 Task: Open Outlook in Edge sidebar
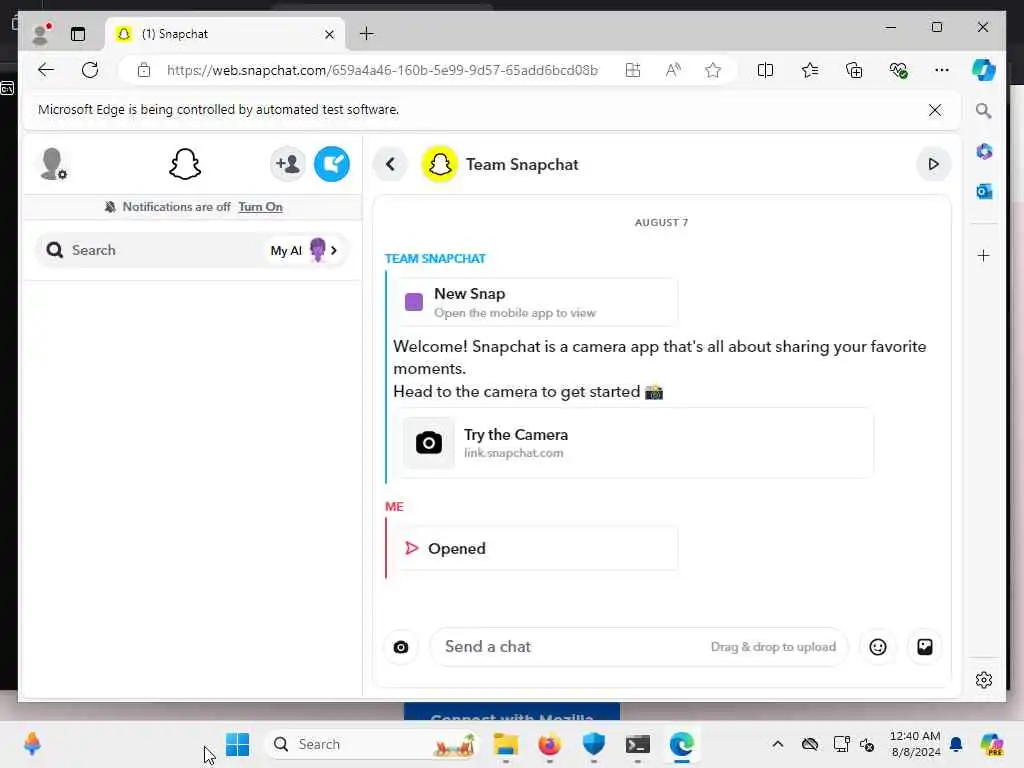tap(984, 191)
